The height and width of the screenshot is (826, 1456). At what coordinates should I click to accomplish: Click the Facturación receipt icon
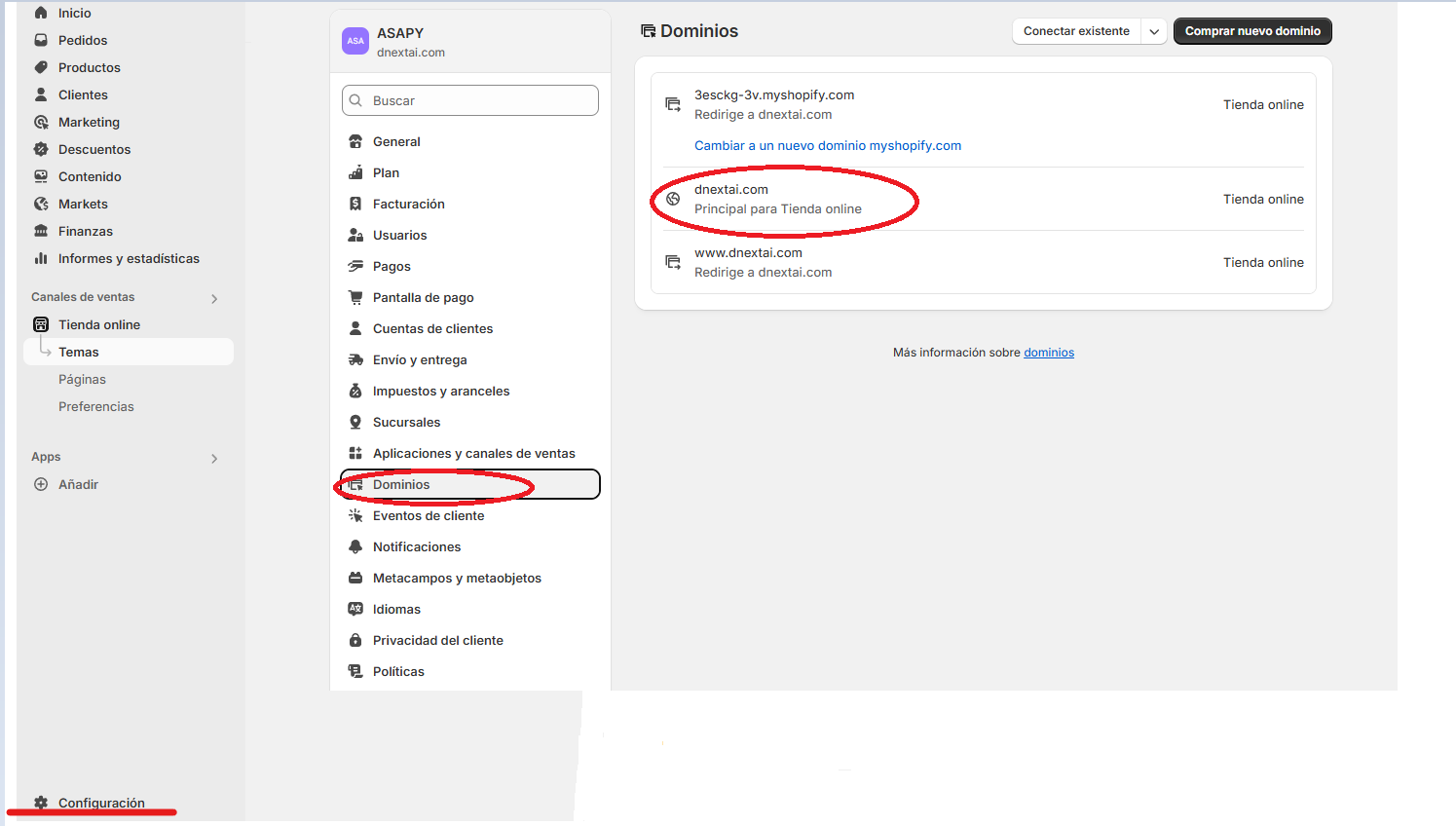point(355,204)
